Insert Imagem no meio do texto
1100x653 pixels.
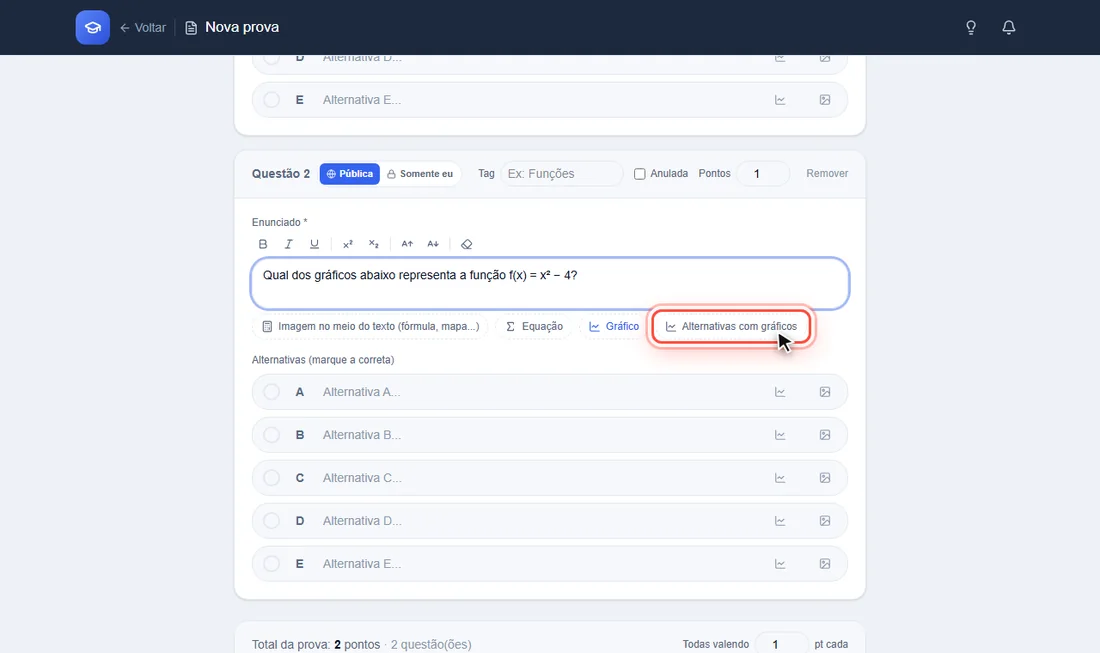point(370,327)
